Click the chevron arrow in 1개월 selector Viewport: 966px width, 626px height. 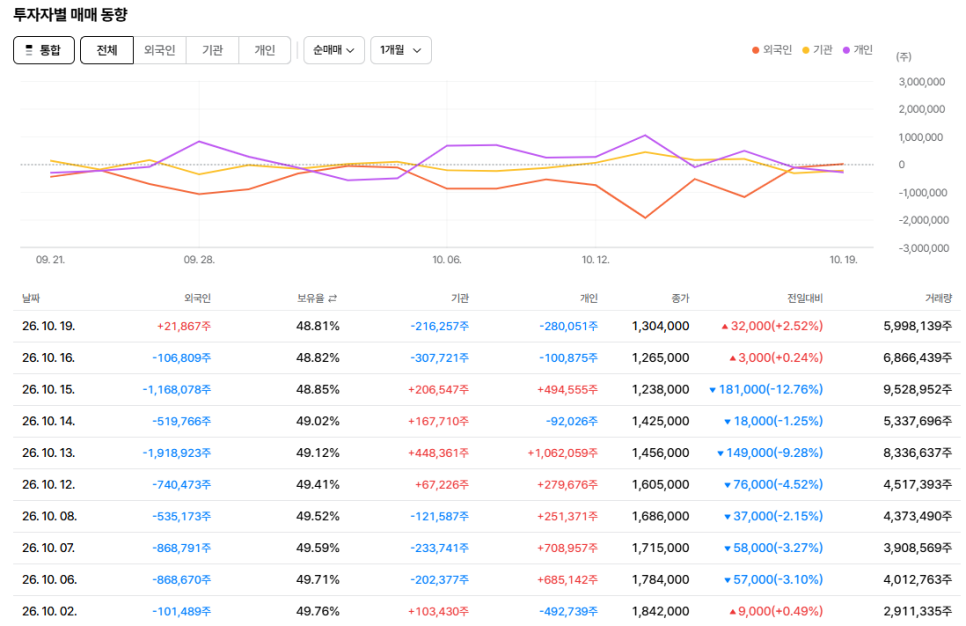pyautogui.click(x=417, y=51)
